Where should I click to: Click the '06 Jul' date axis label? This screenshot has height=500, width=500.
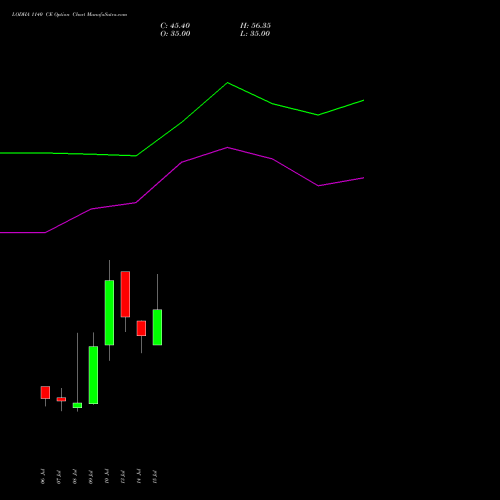click(x=43, y=476)
